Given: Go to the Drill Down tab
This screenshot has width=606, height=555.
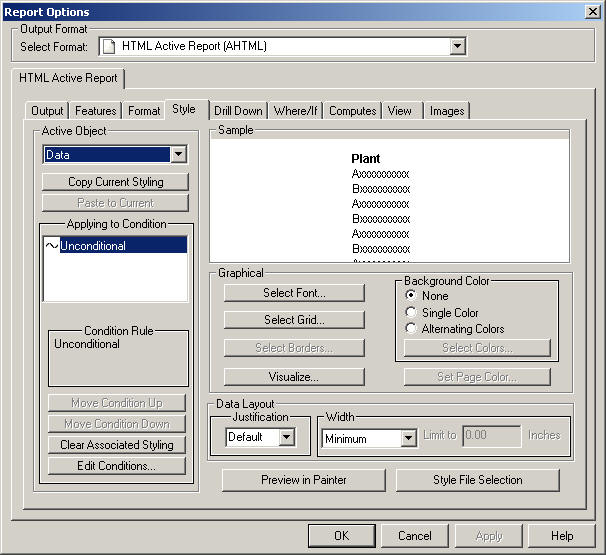Looking at the screenshot, I should (x=238, y=111).
